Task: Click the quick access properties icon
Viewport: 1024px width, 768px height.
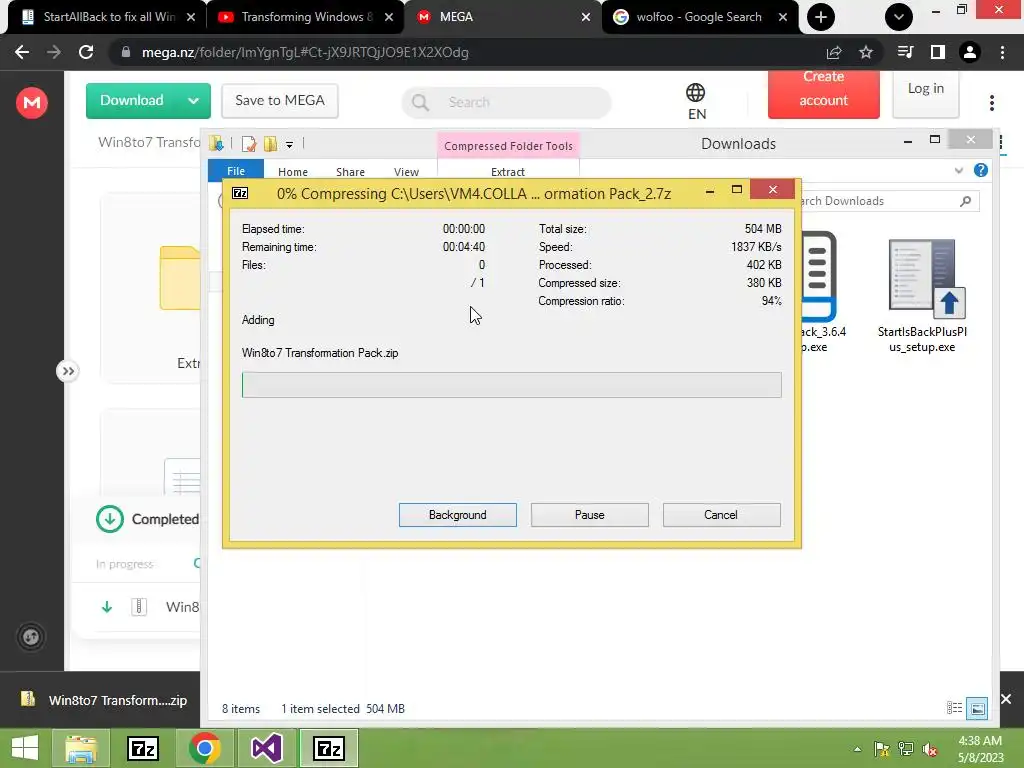Action: (x=249, y=144)
